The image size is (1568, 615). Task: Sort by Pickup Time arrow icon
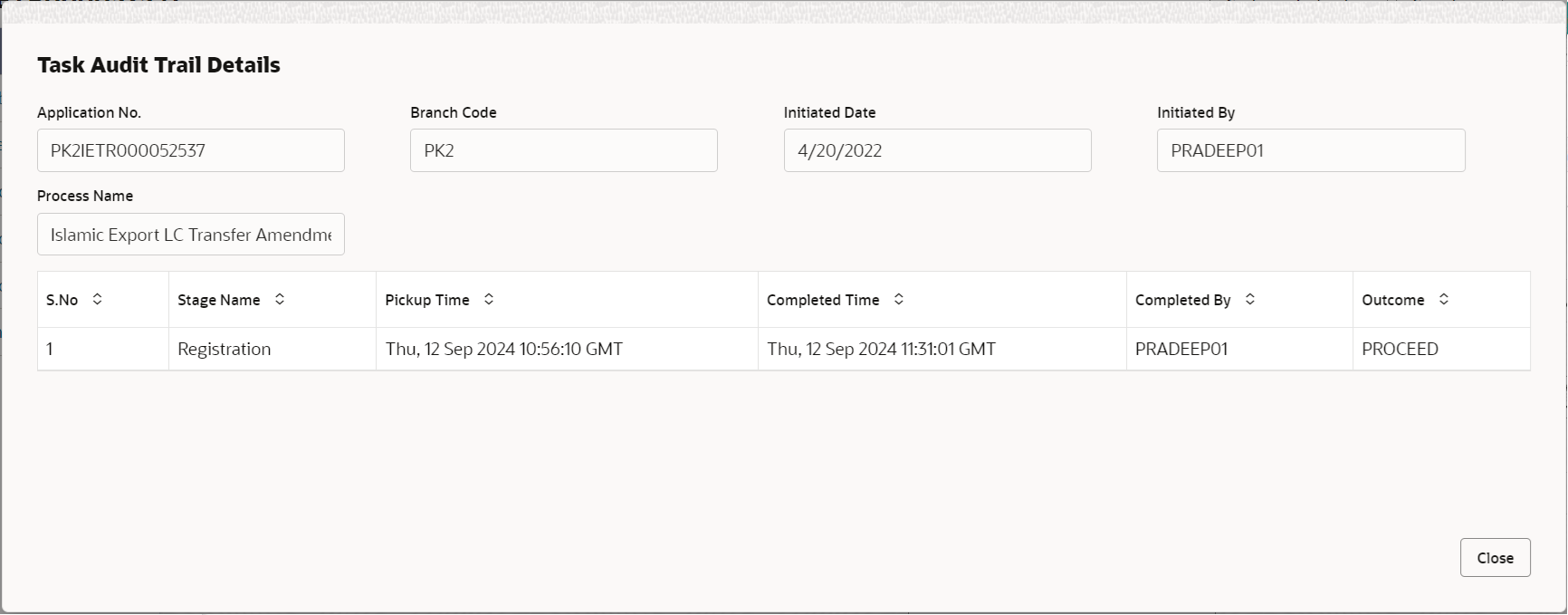point(489,299)
